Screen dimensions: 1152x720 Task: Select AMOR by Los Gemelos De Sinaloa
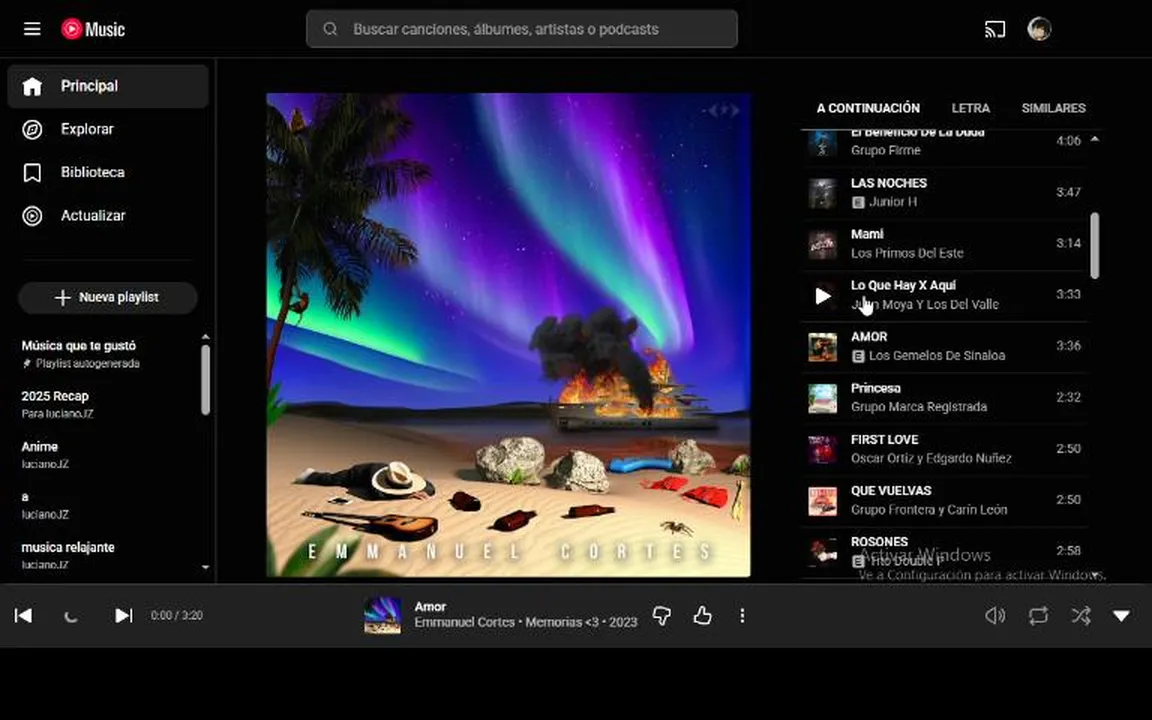coord(945,346)
